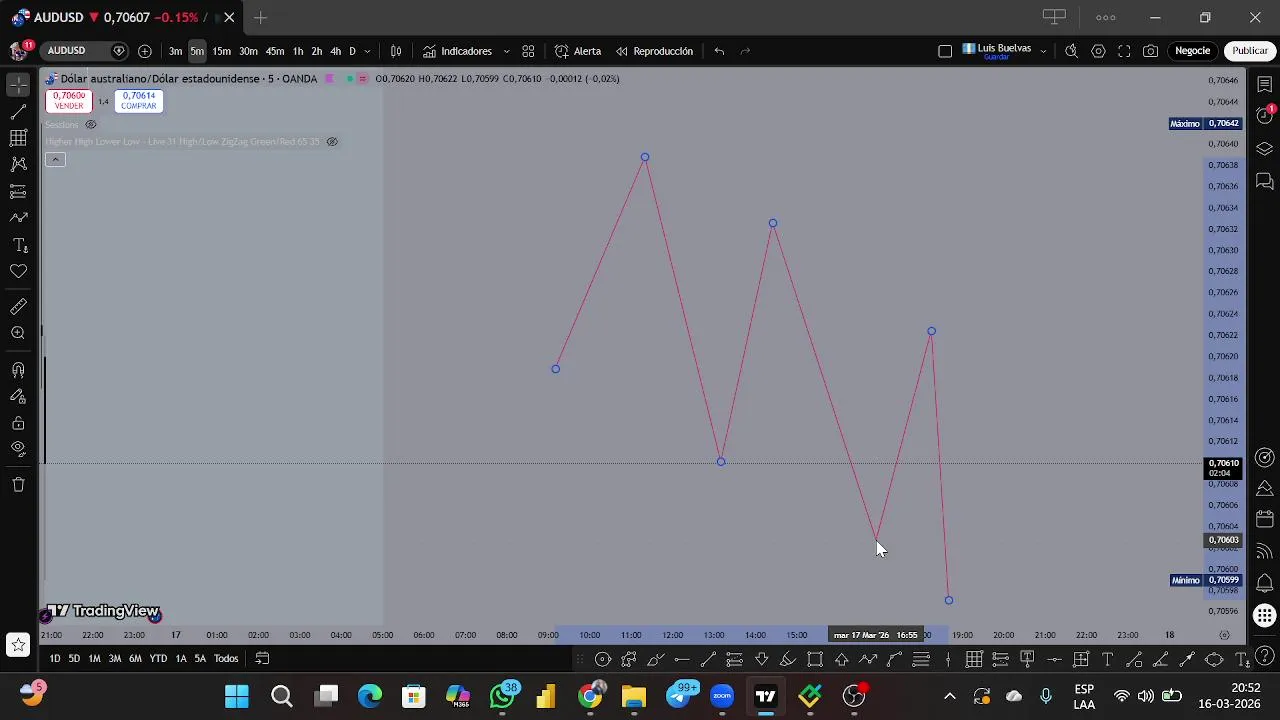Click the COMPRAR price button

(x=138, y=101)
